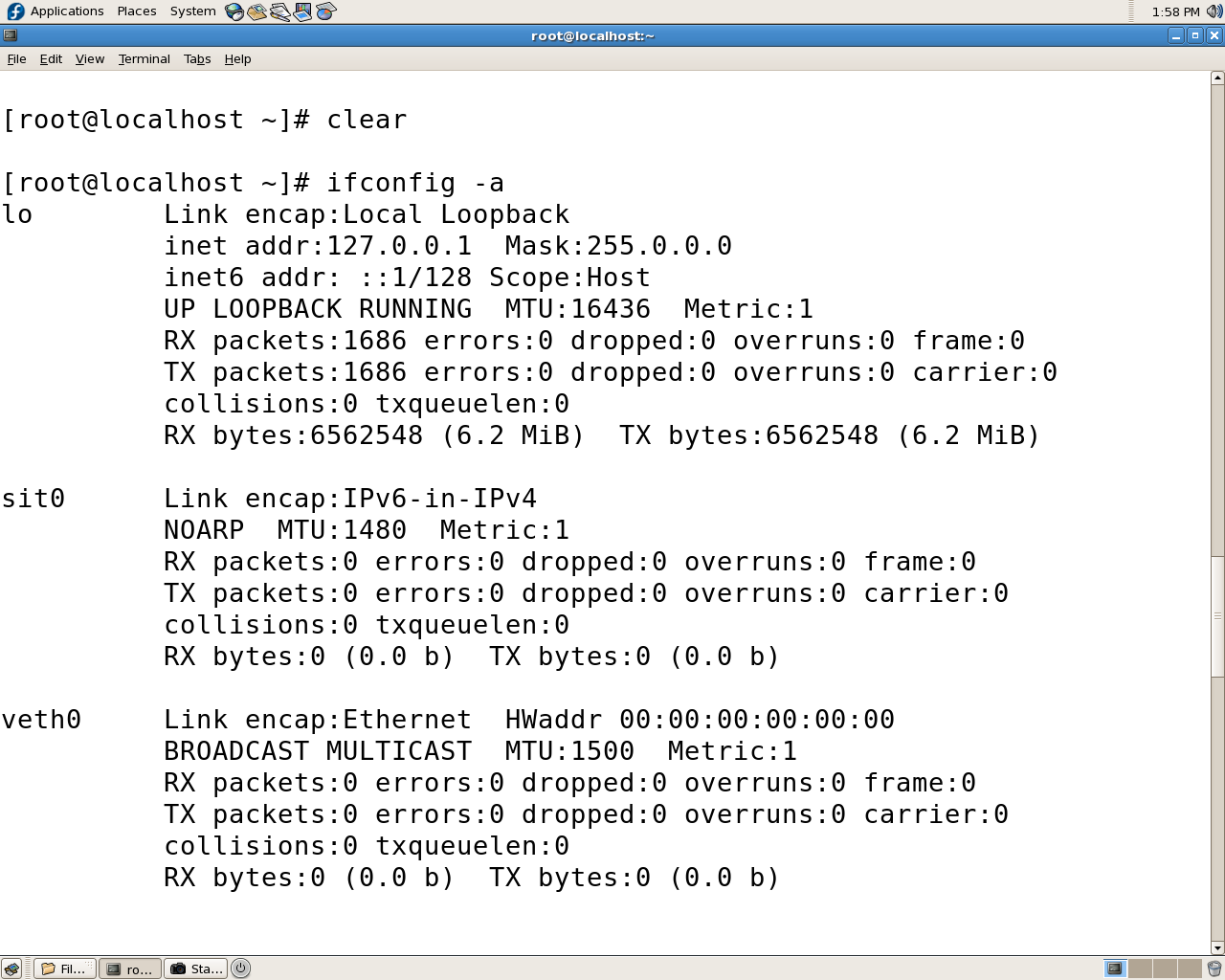Switch to the second workspace thumbnail
1225x980 pixels.
1139,969
